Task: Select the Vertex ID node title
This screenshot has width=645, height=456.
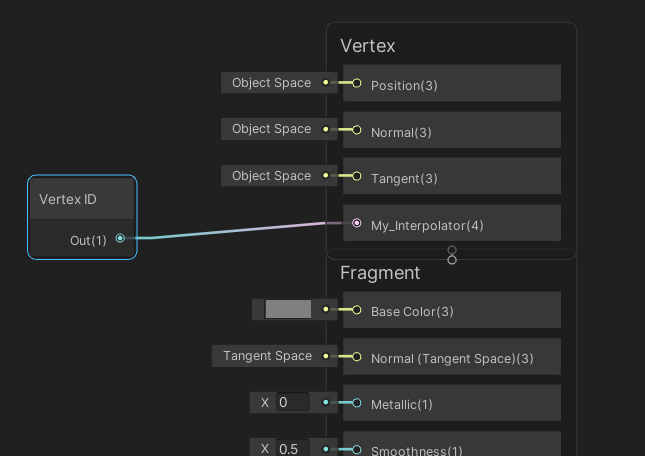Action: [x=68, y=199]
